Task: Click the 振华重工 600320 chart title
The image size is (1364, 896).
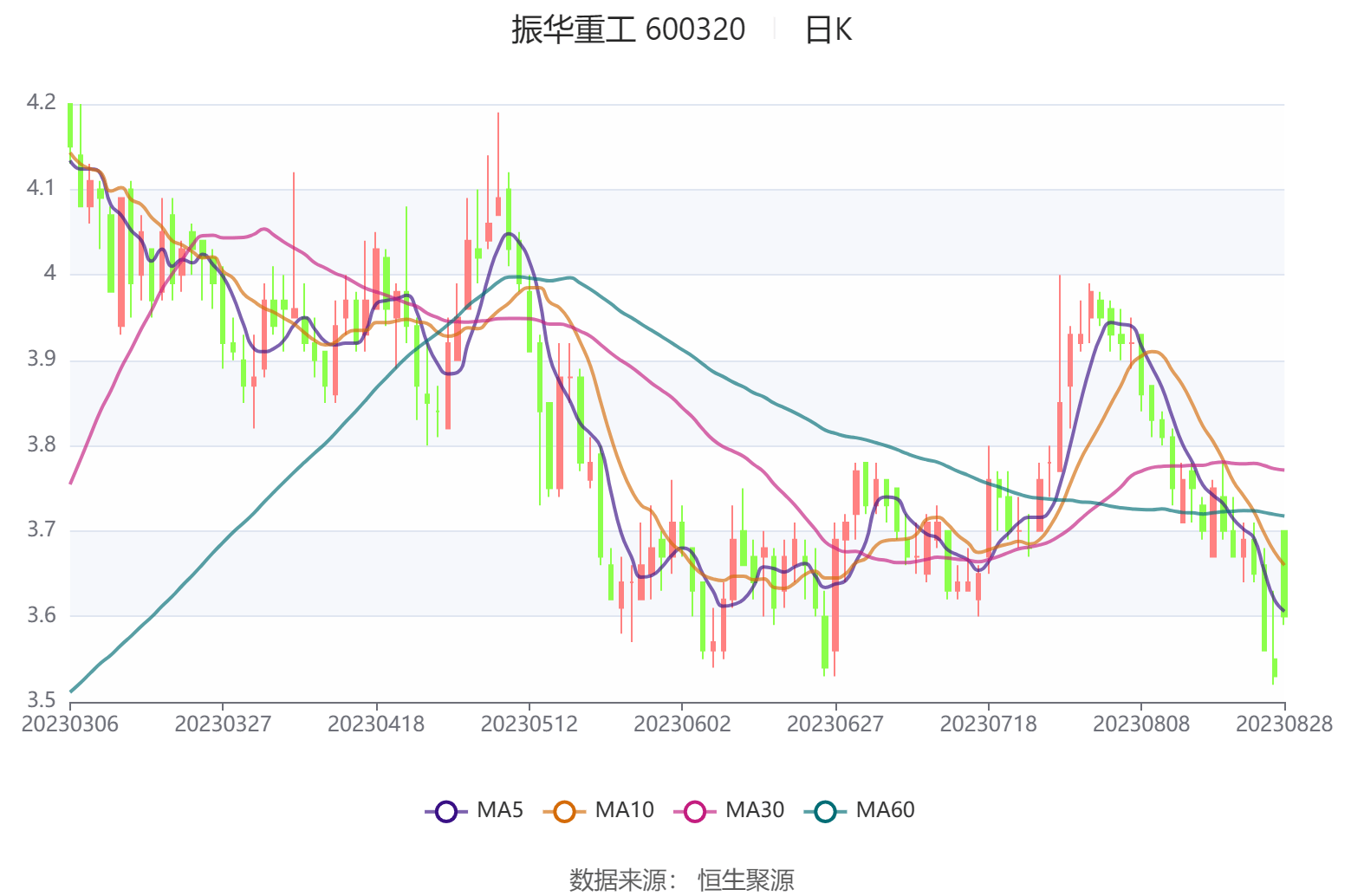Action: 627,30
